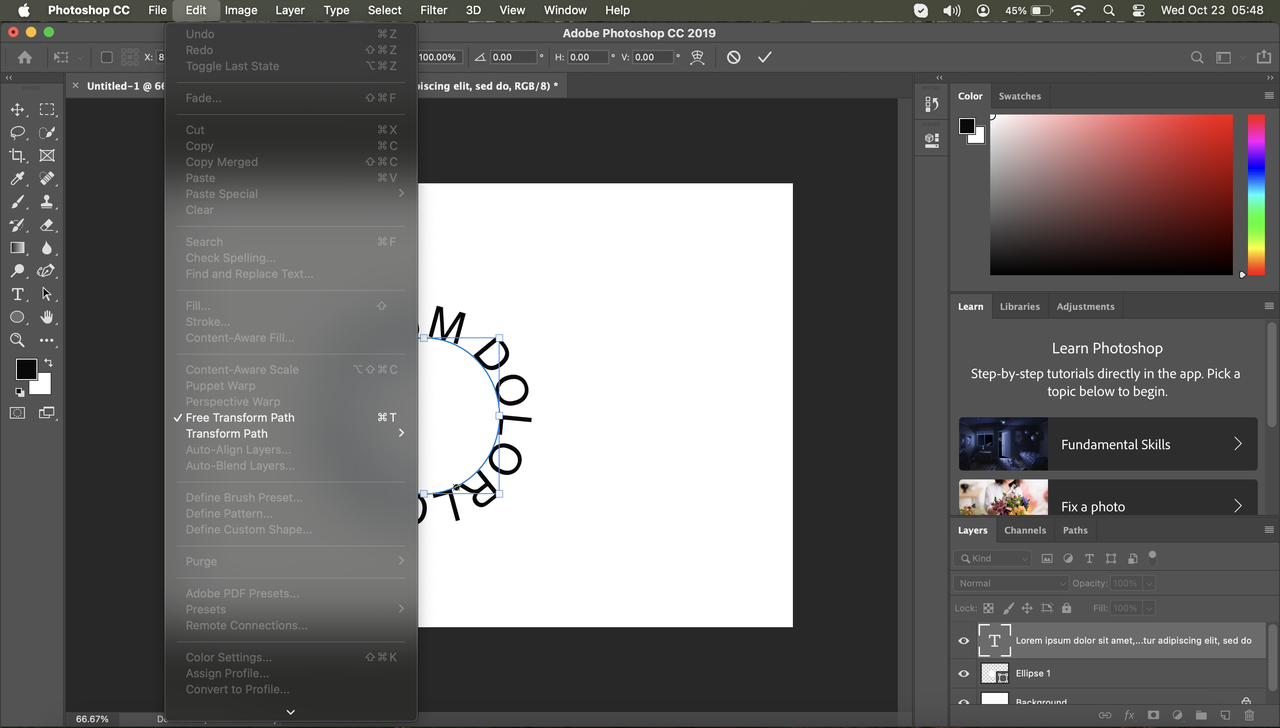Click the 66.67% zoom field at bottom left
The height and width of the screenshot is (728, 1280).
pos(92,718)
